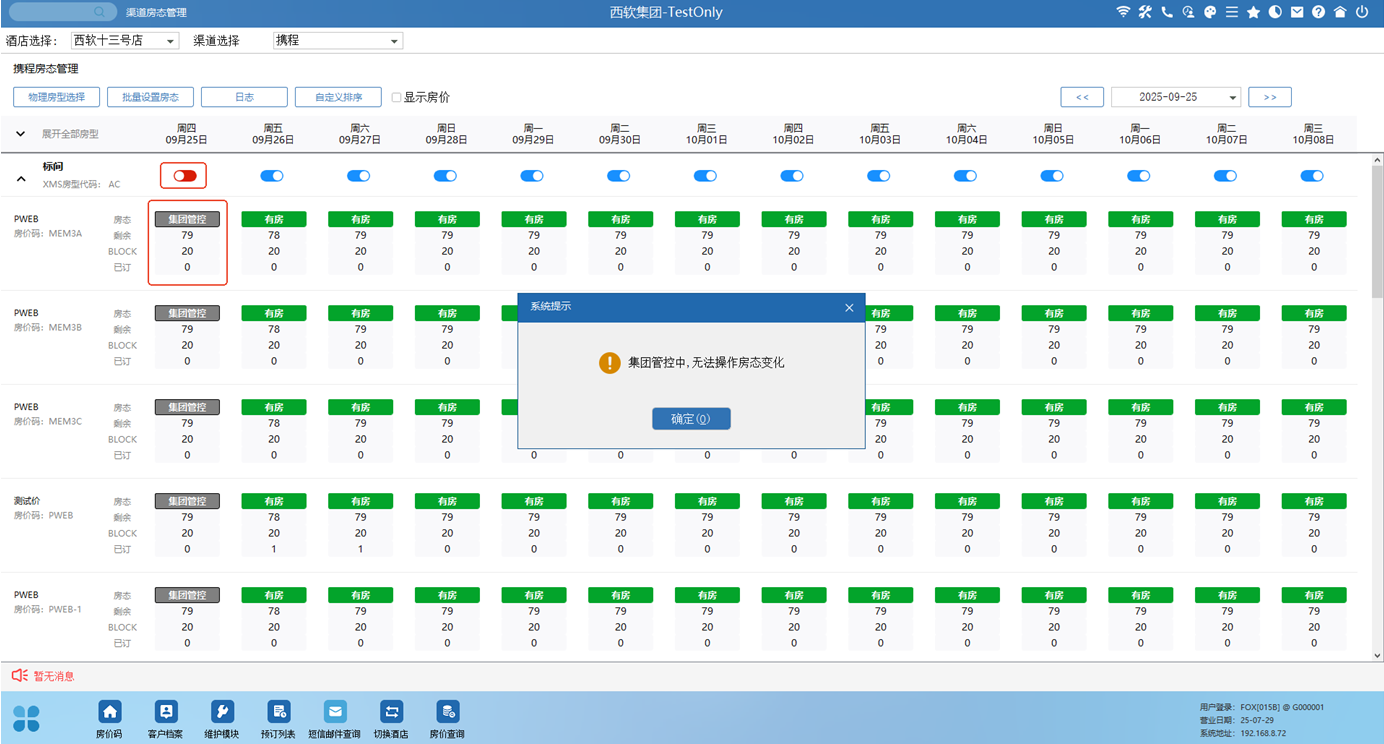Viewport: 1384px width, 744px height.
Task: Click the 日志 log button
Action: click(244, 97)
